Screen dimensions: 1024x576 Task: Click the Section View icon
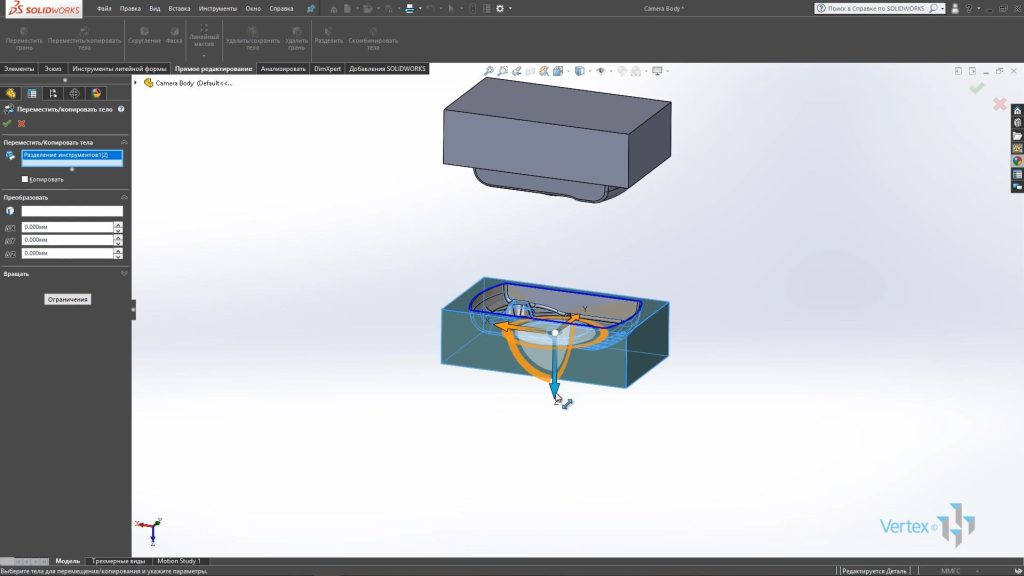530,71
